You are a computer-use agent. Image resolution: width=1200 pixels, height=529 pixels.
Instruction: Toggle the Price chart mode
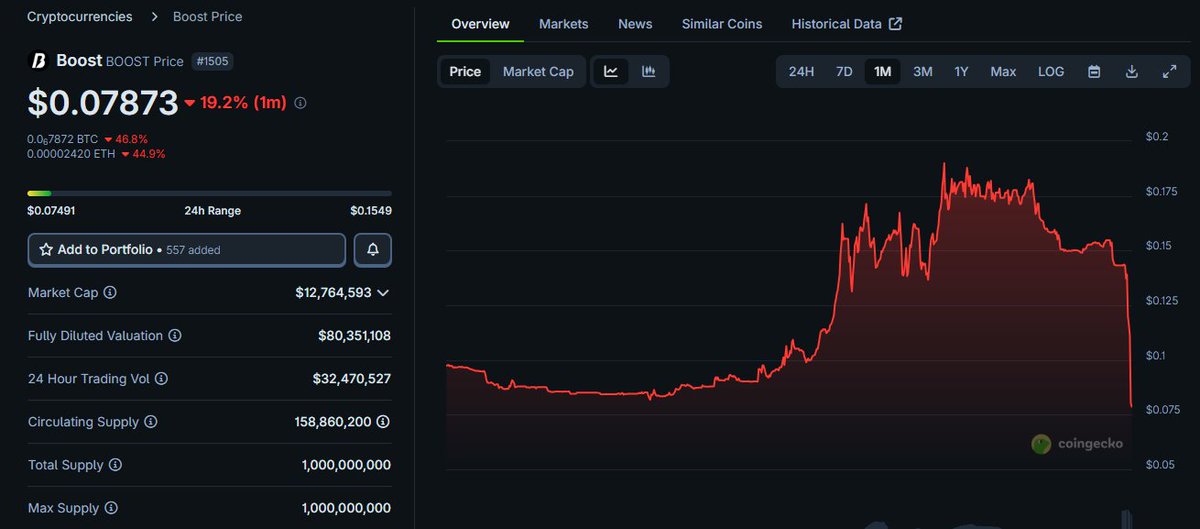(465, 71)
